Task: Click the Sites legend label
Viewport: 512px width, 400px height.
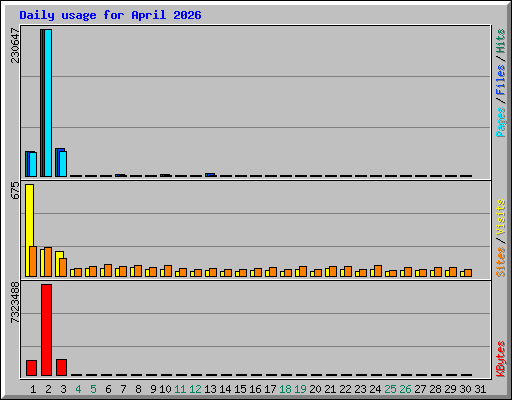Action: coord(501,262)
